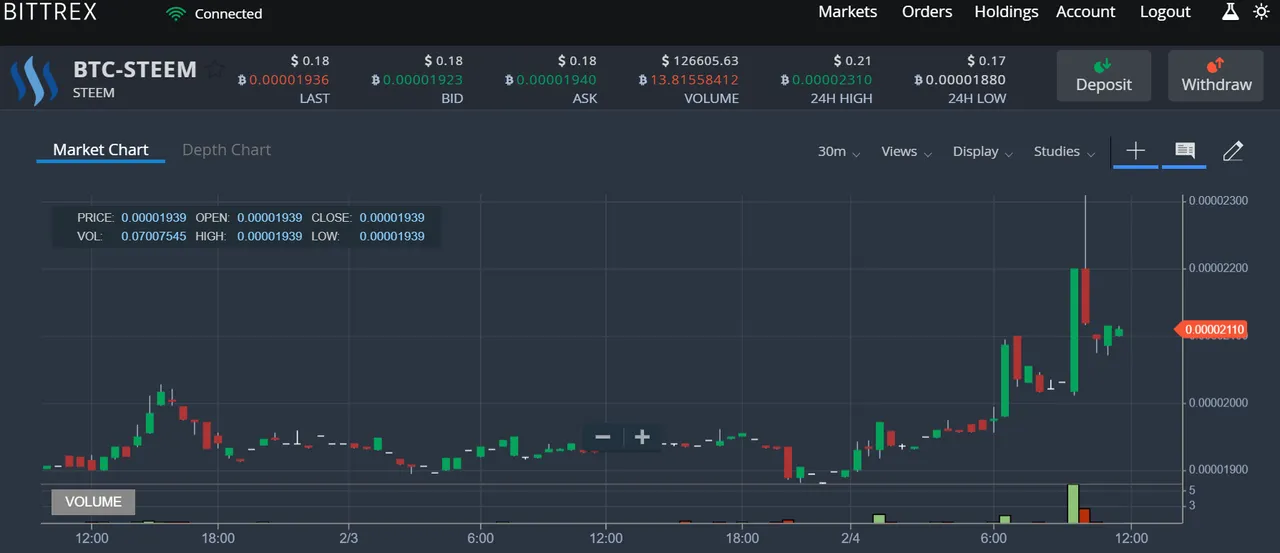Open the Orders menu
The width and height of the screenshot is (1280, 553).
pyautogui.click(x=927, y=12)
